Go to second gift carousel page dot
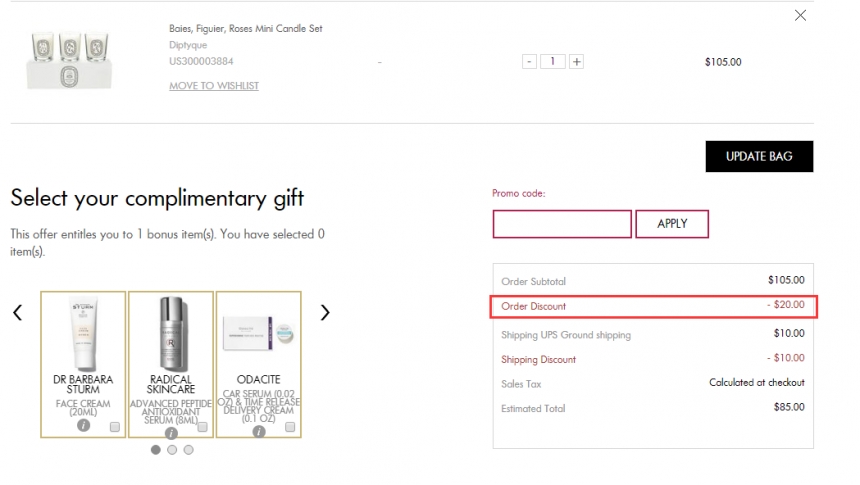The image size is (860, 485). [x=172, y=450]
